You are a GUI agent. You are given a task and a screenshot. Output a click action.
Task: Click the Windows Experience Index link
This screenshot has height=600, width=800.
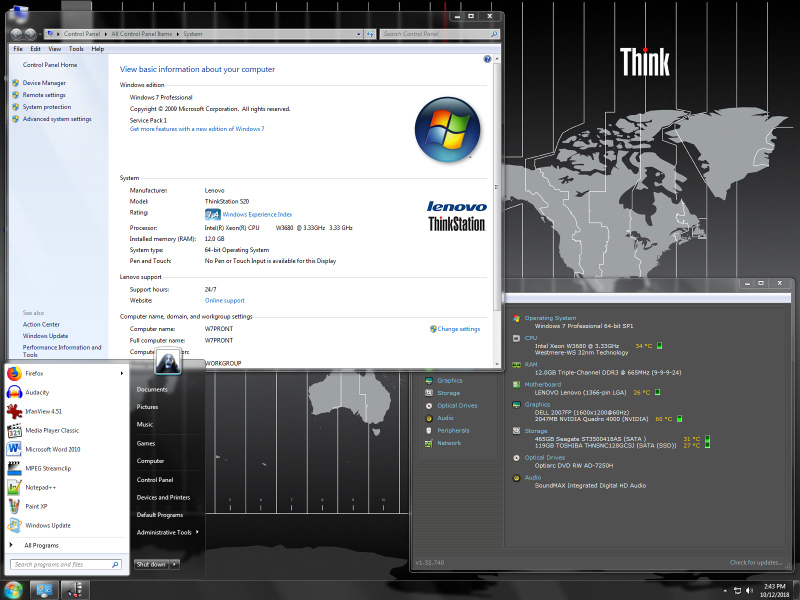pyautogui.click(x=257, y=215)
